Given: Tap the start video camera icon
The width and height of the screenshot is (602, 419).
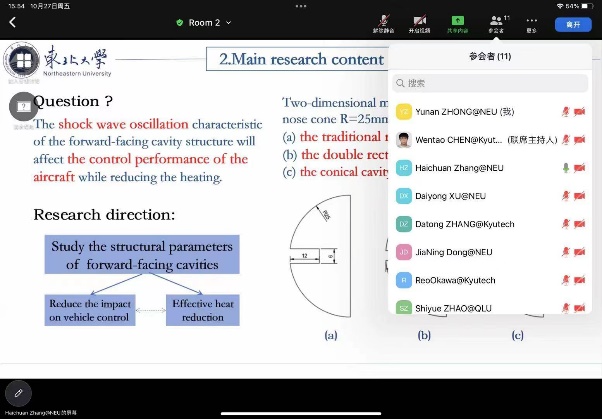Looking at the screenshot, I should click(421, 20).
